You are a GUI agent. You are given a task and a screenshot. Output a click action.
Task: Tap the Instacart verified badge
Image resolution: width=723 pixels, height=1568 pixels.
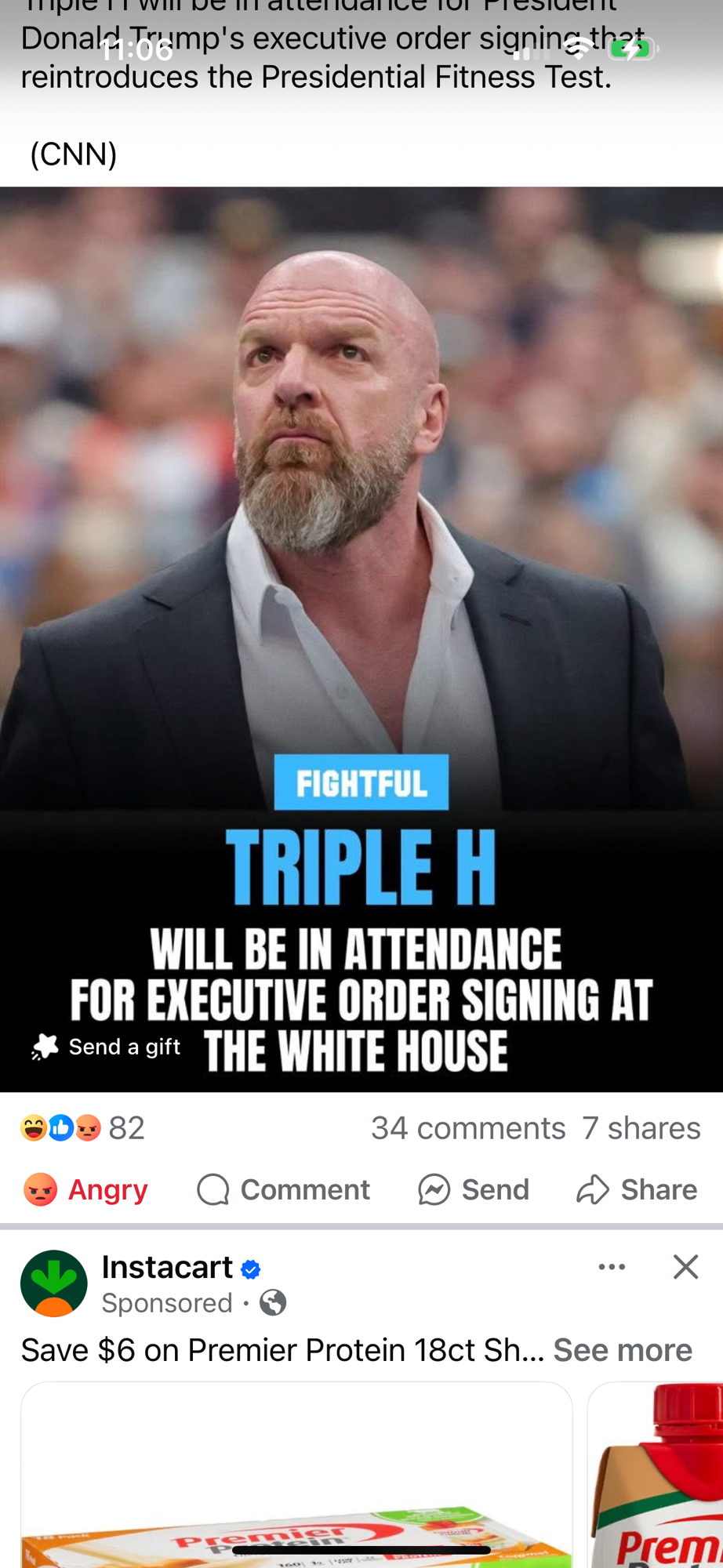click(x=251, y=1269)
